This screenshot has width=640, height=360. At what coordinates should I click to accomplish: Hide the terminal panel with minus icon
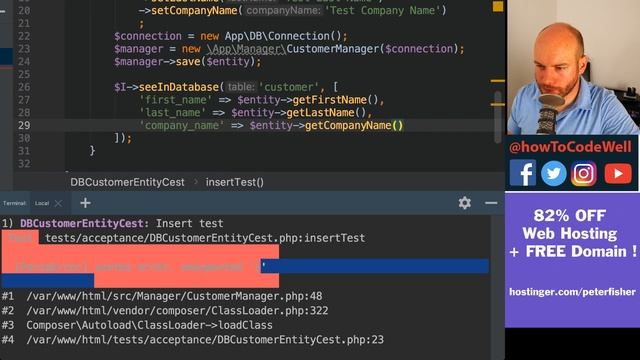click(491, 203)
